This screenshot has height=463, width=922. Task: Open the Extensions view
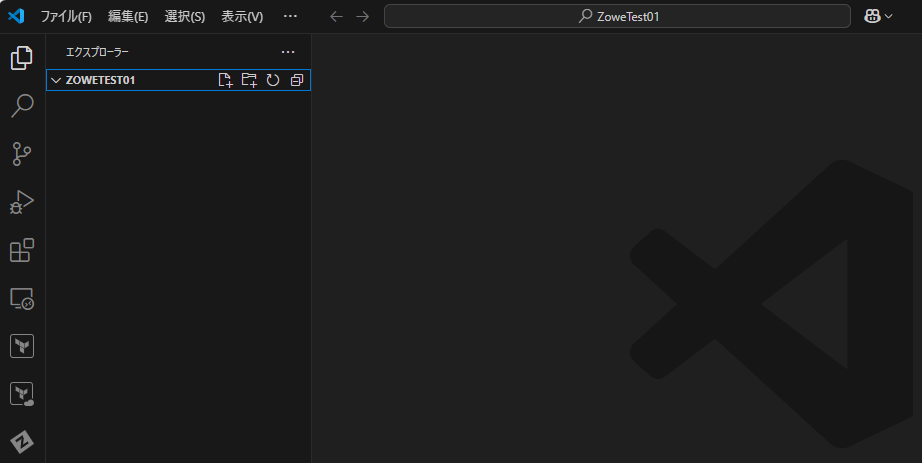[x=22, y=250]
